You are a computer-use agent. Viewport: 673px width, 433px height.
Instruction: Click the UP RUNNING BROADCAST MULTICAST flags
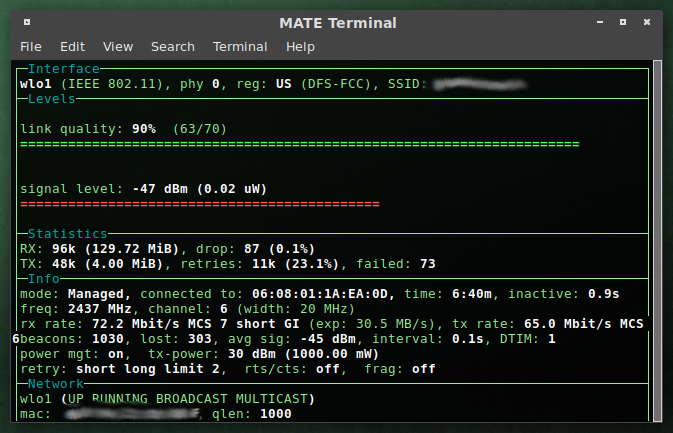click(188, 399)
